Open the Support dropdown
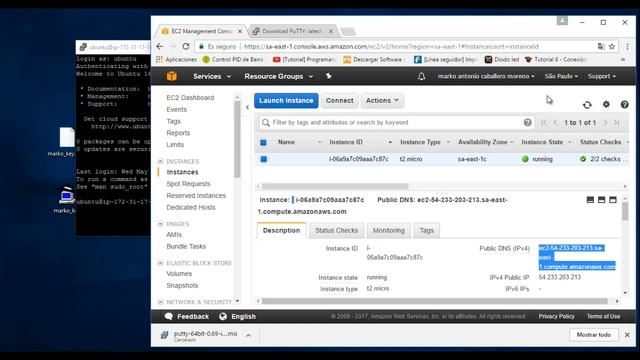The width and height of the screenshot is (640, 360). 602,76
